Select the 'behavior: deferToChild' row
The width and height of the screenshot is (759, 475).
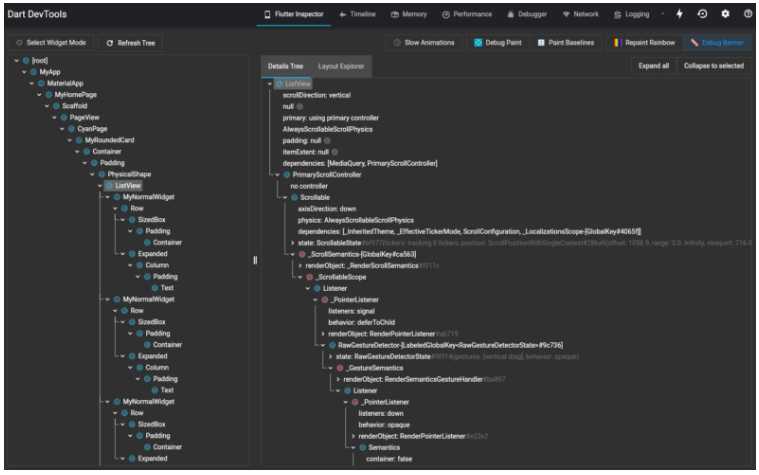click(x=362, y=322)
